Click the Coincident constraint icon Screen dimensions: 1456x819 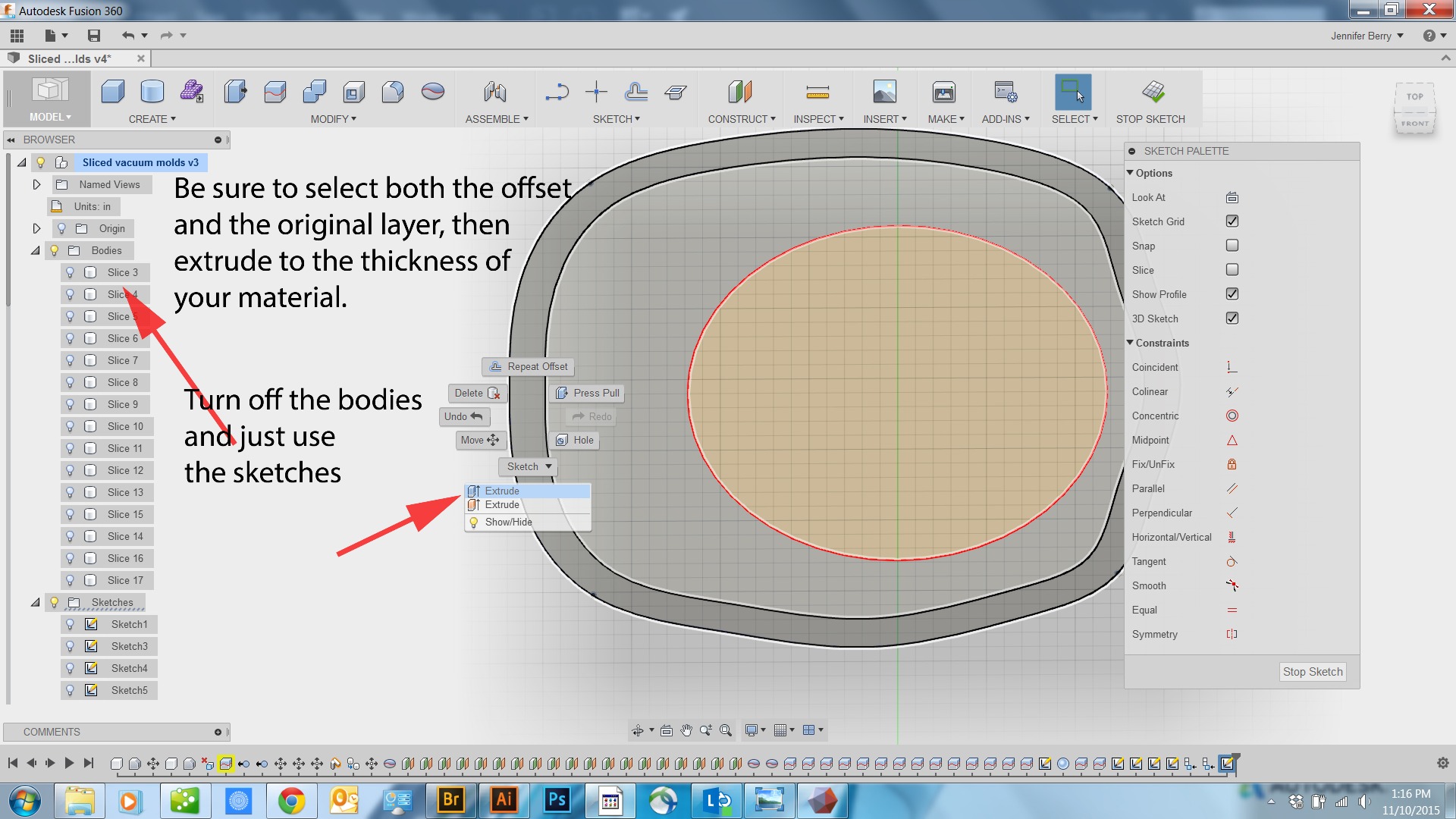(1232, 367)
